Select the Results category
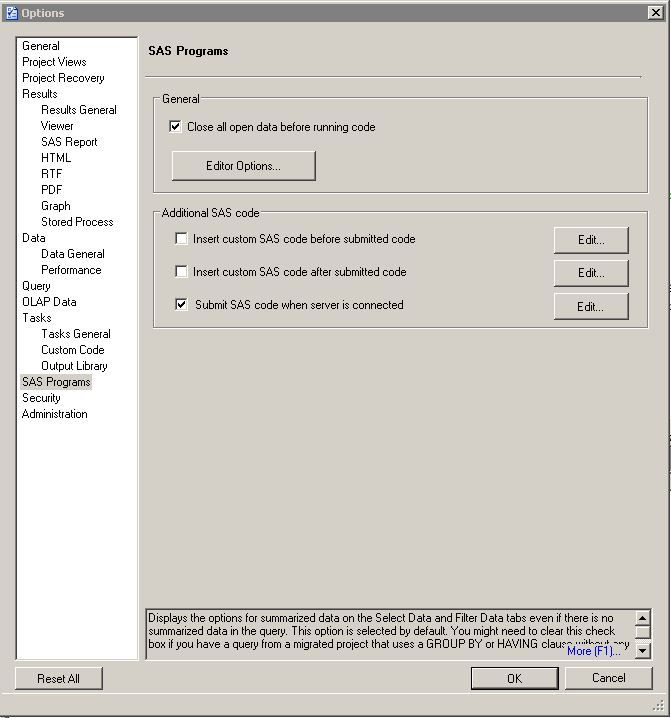 (40, 94)
